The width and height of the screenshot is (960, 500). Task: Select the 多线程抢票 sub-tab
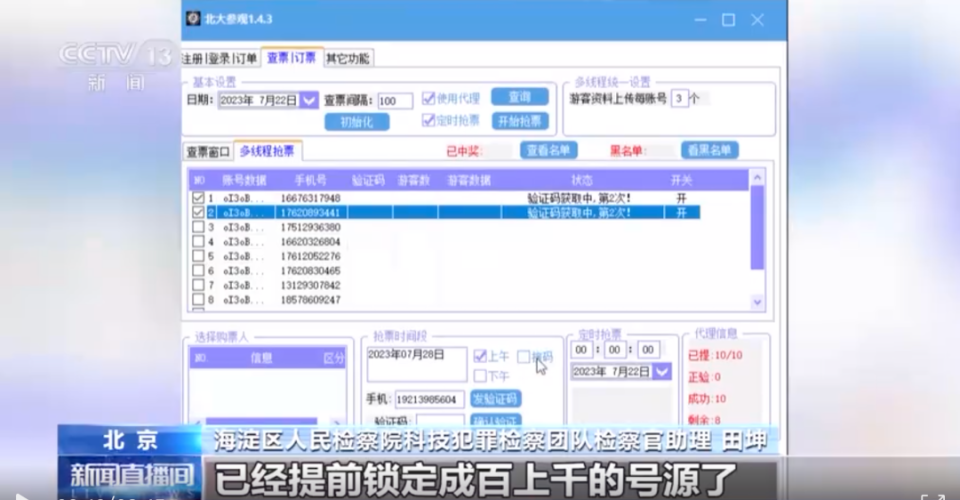point(267,151)
